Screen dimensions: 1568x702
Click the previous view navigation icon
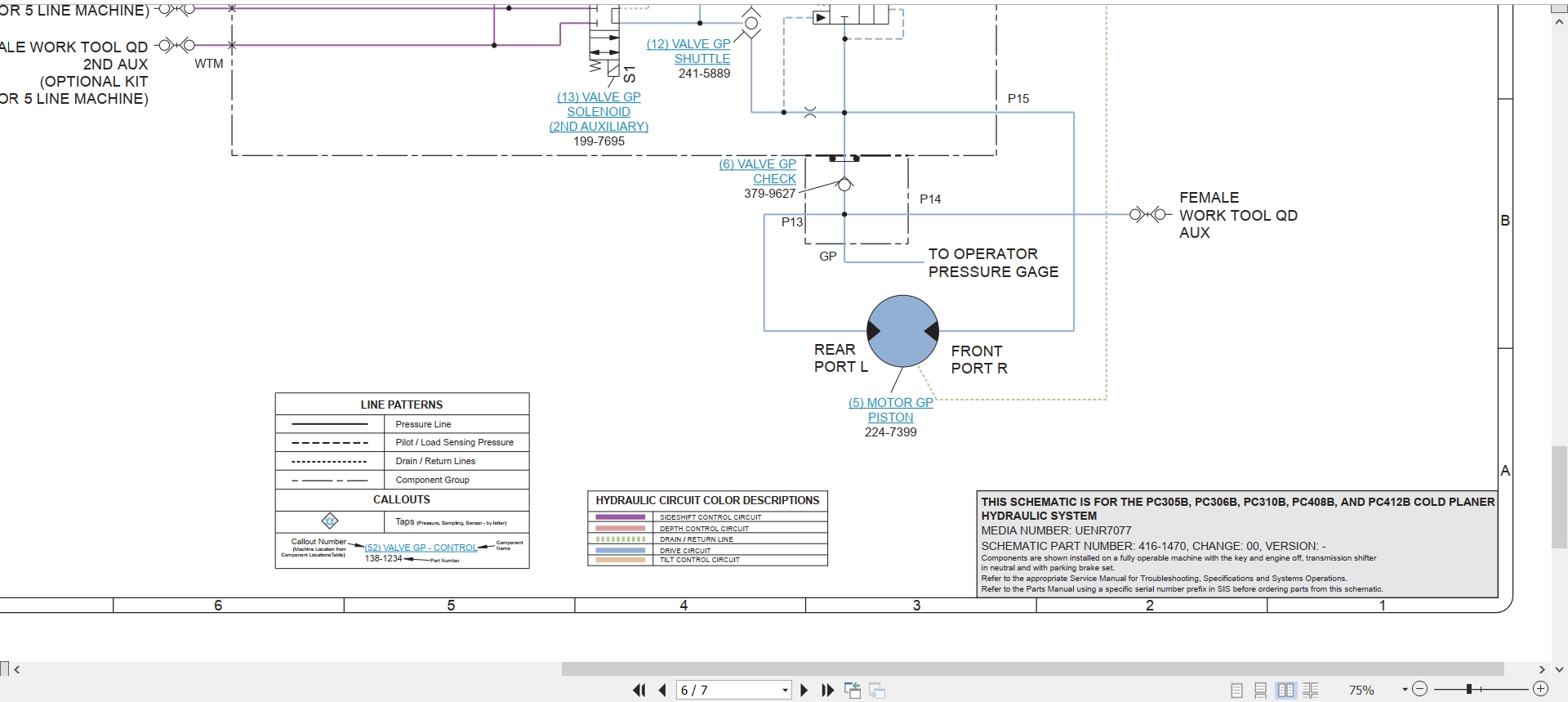point(853,691)
